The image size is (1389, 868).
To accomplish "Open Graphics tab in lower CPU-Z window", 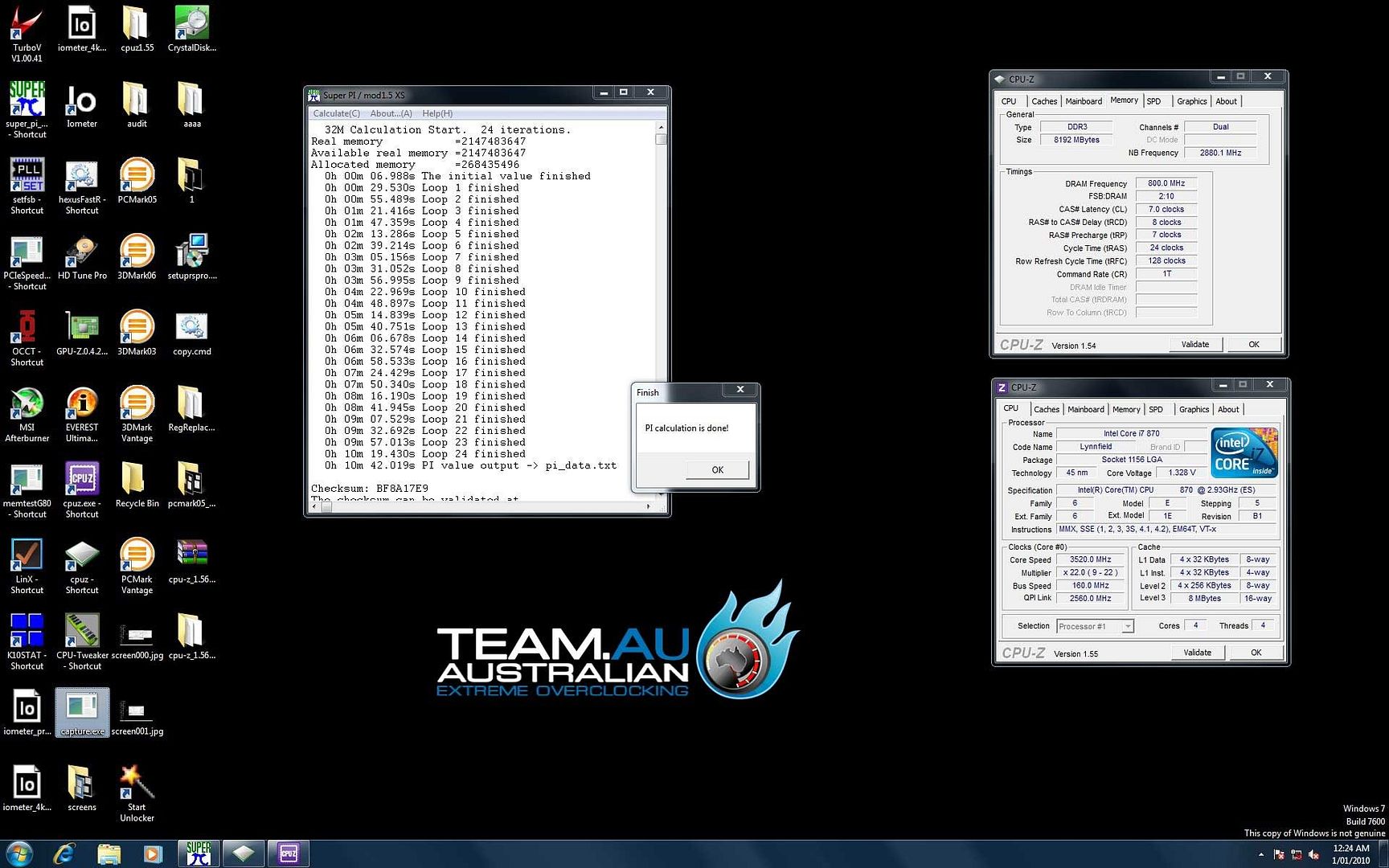I will pos(1194,410).
